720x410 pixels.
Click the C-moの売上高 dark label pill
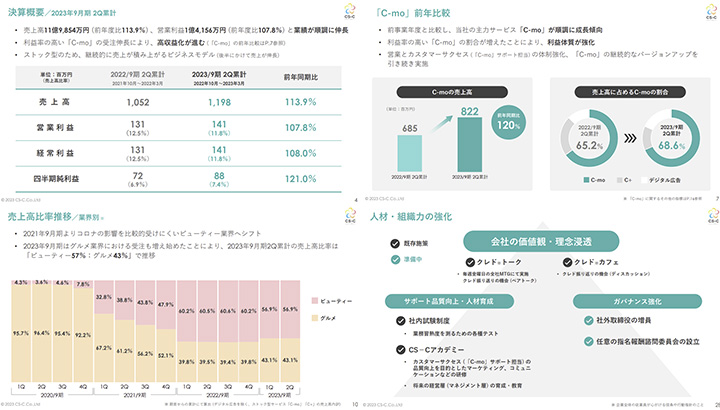tap(452, 92)
